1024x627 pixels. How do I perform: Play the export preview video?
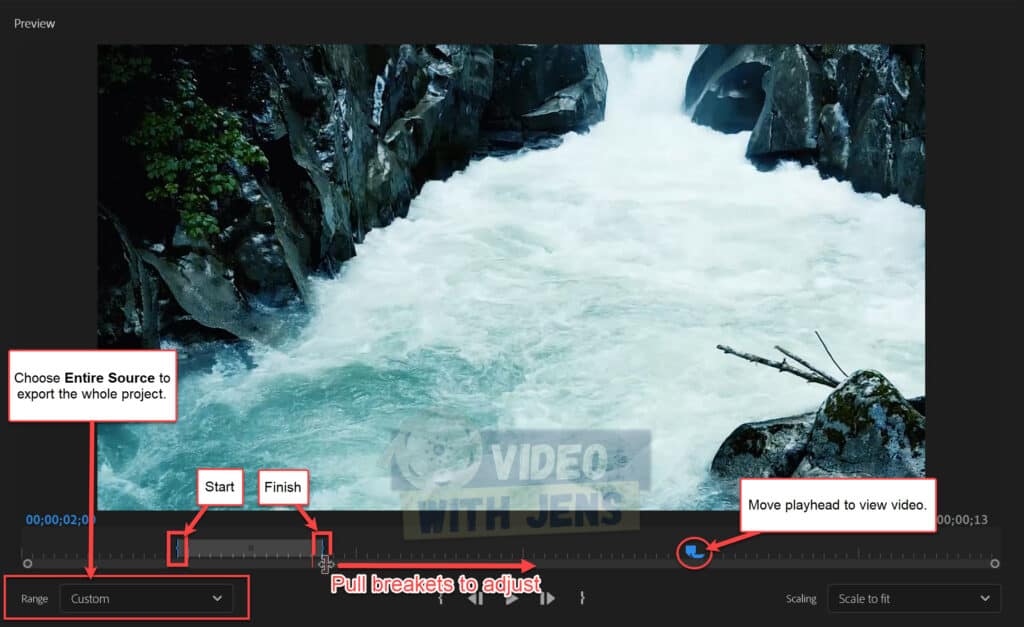[x=511, y=598]
